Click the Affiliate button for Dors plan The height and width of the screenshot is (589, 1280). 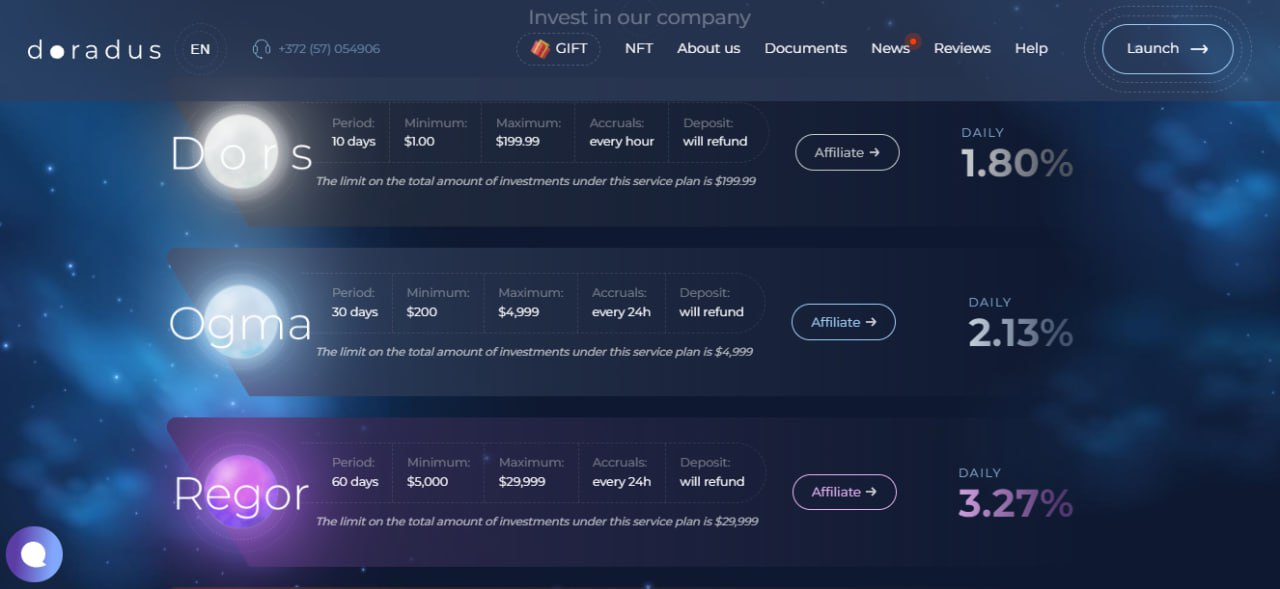[x=847, y=153]
